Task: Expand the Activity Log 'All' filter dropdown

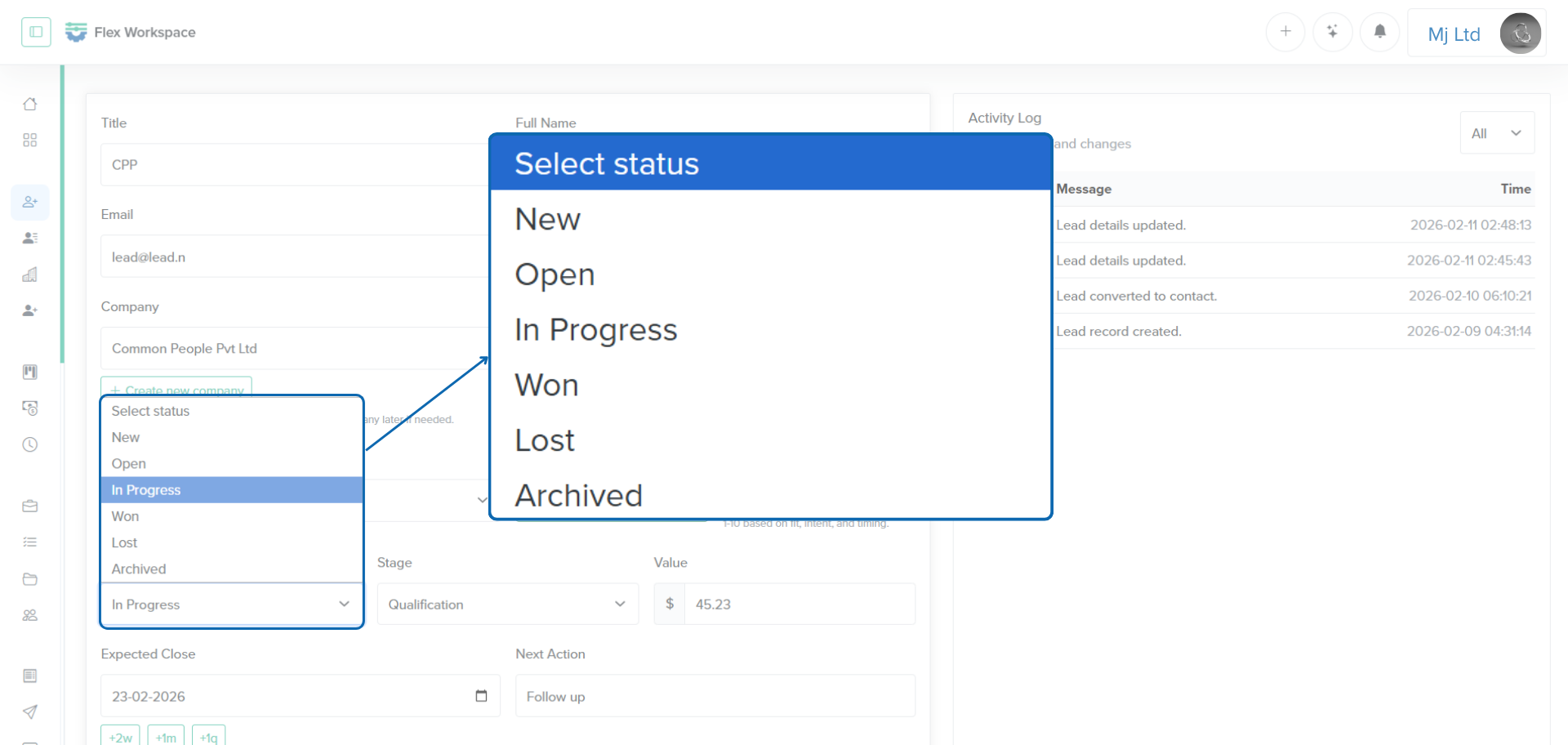Action: (x=1496, y=133)
